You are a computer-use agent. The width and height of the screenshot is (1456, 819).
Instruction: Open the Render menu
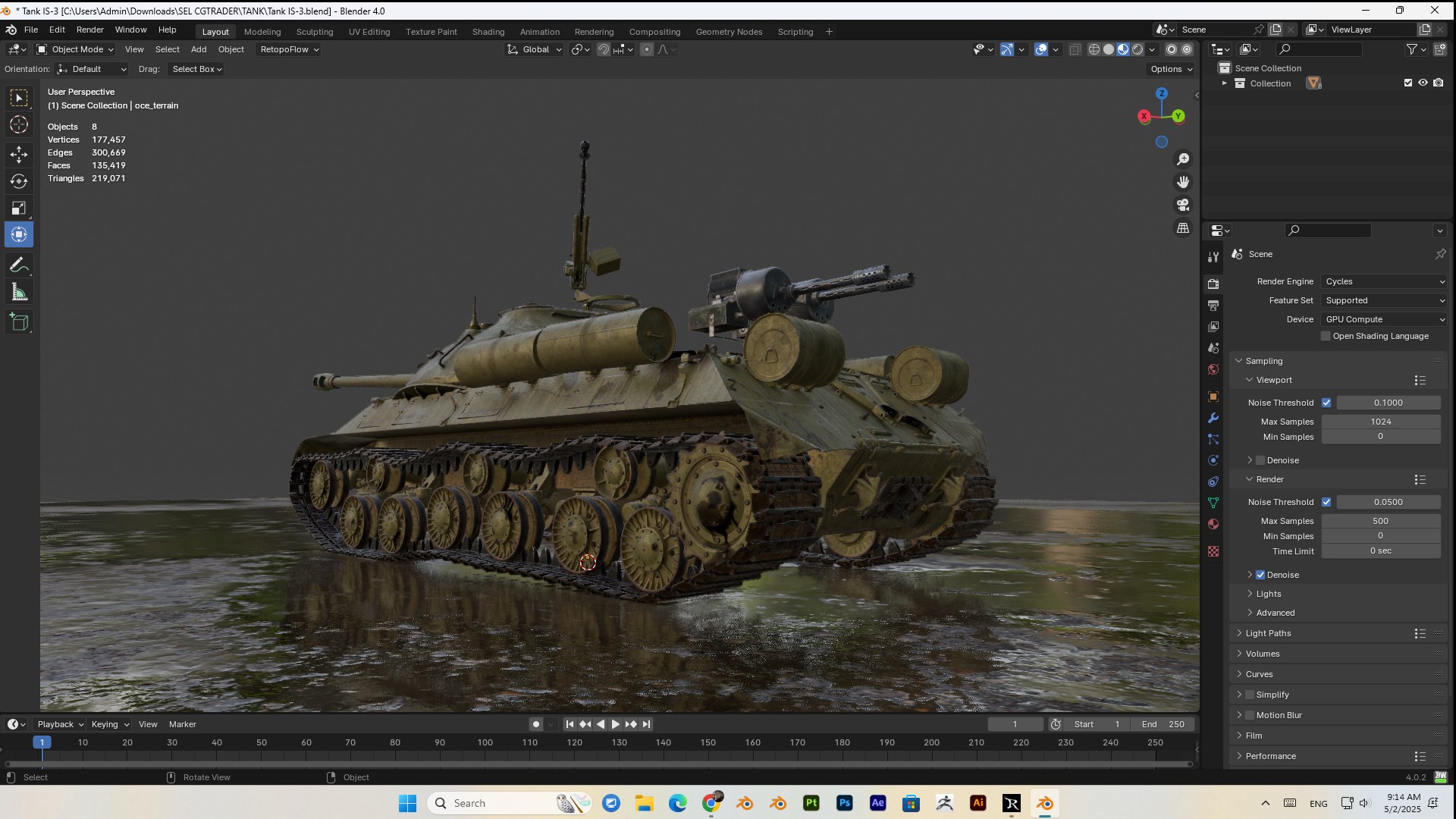(x=89, y=30)
